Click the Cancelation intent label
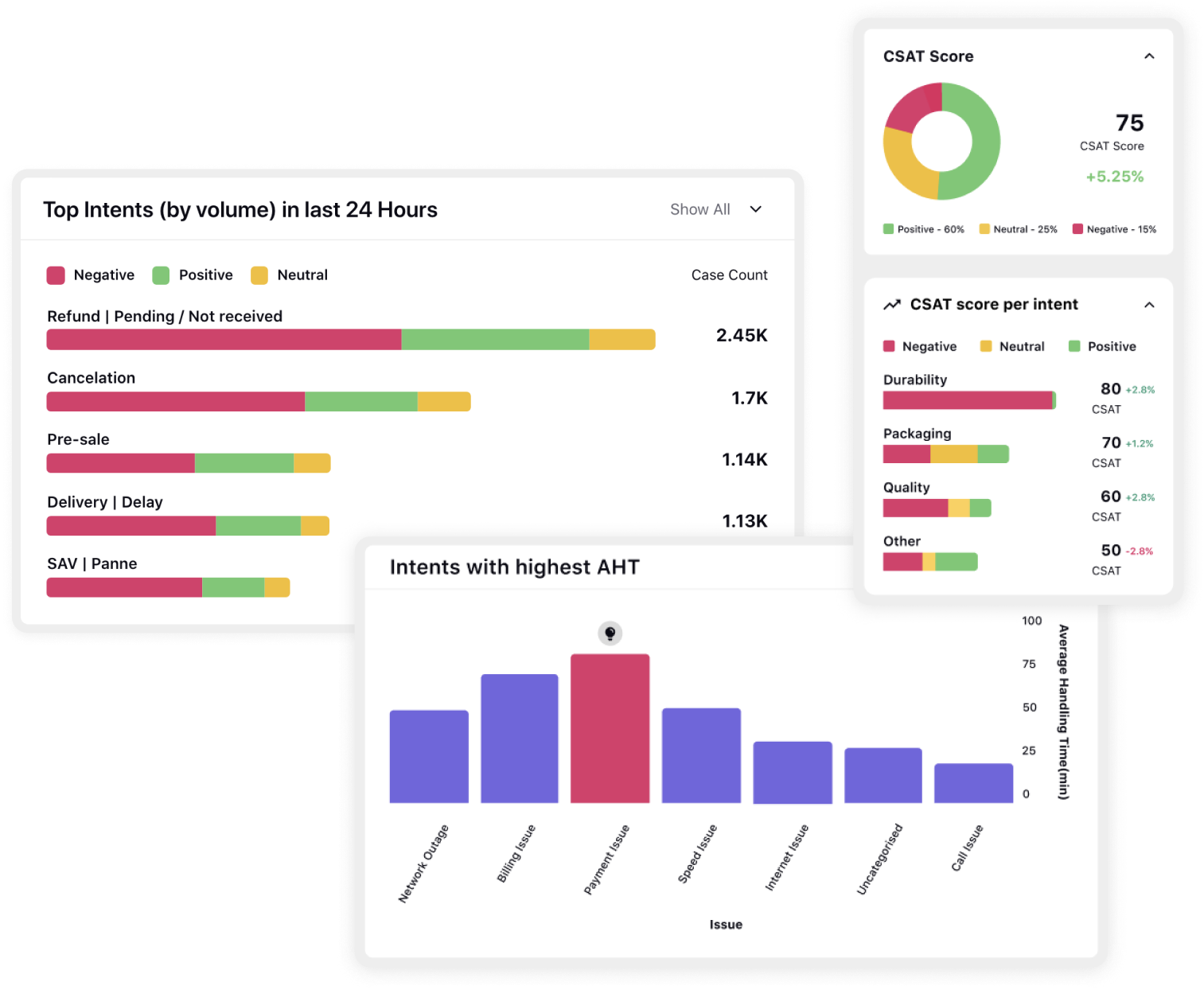 pyautogui.click(x=92, y=378)
